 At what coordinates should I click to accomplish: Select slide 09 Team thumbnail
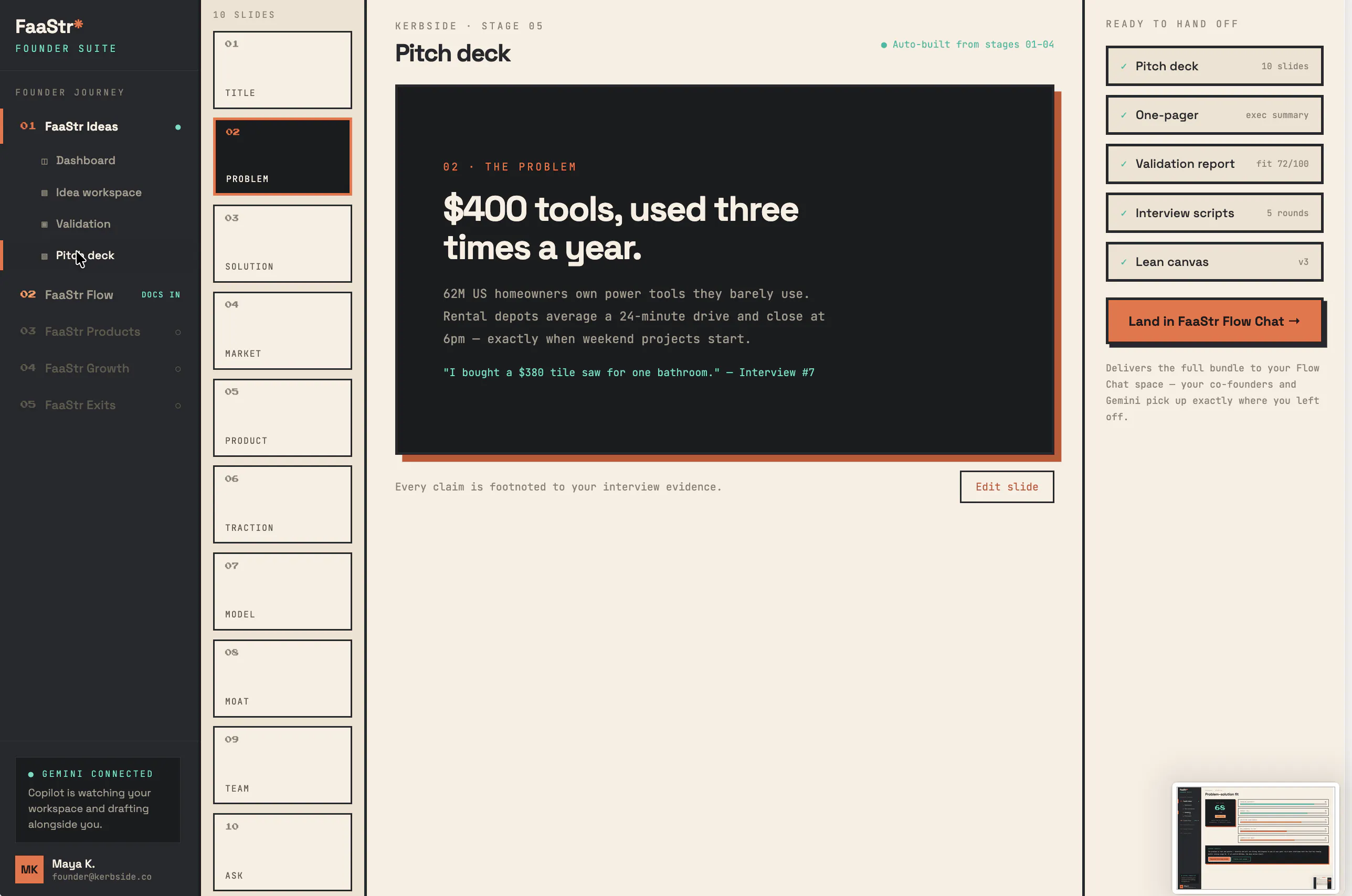point(282,765)
